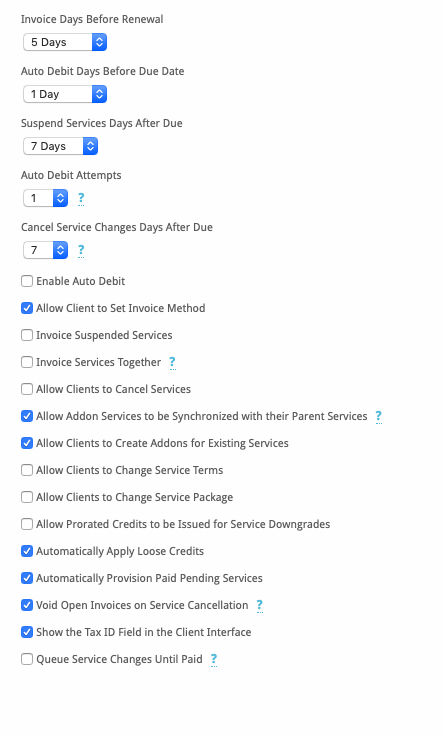The height and width of the screenshot is (735, 444).
Task: Check Allow Clients to Change Service Package
Action: [27, 497]
